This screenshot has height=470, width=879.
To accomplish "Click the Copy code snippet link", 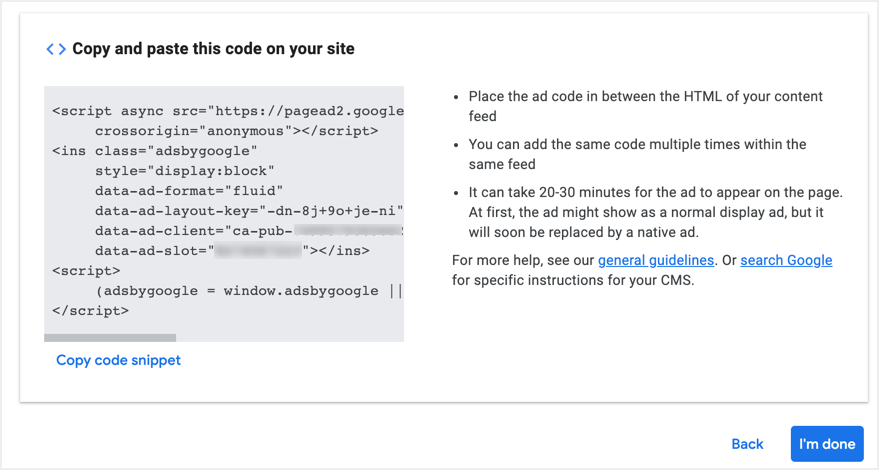I will pyautogui.click(x=118, y=360).
